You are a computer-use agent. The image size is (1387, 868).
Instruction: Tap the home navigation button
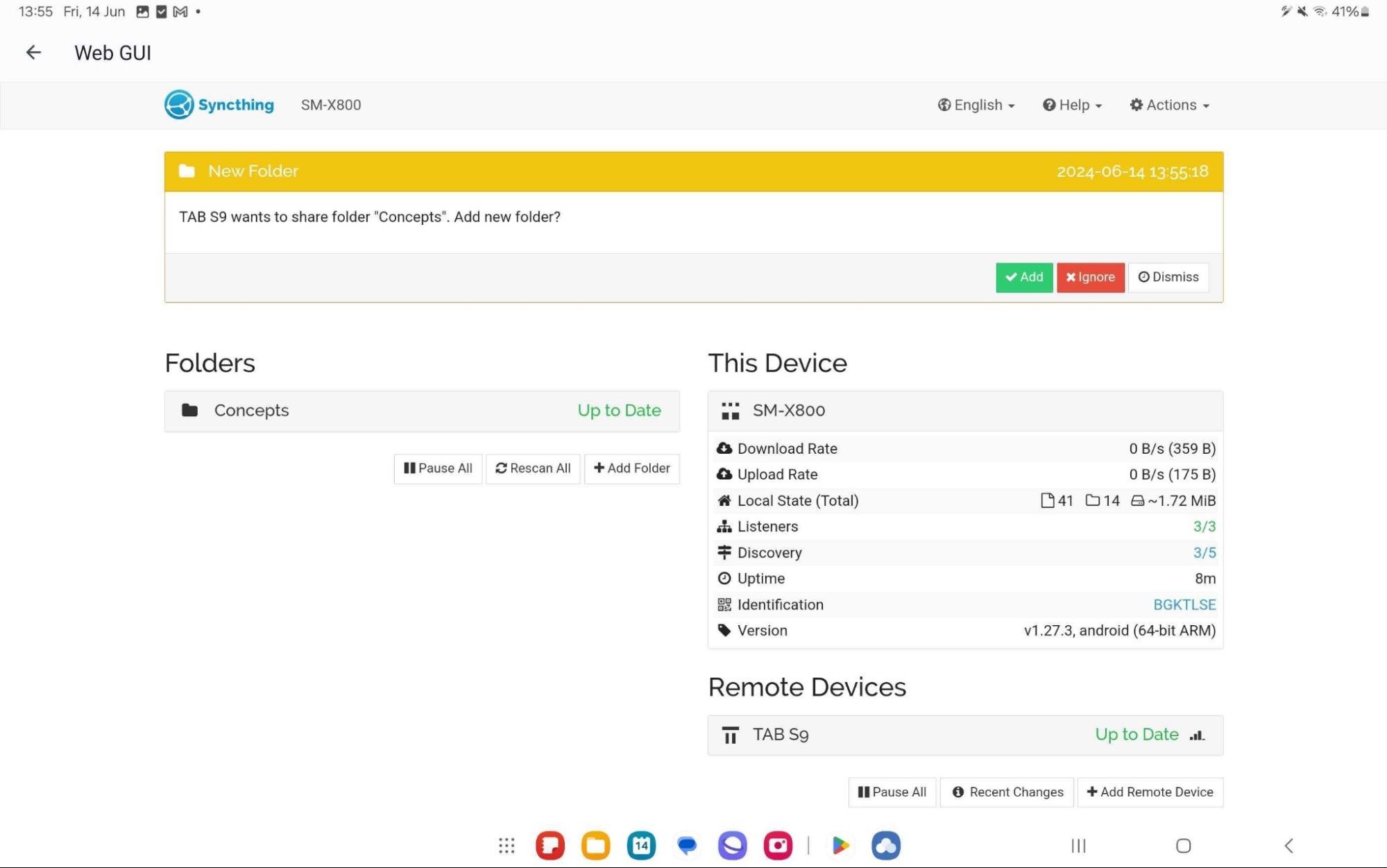click(x=1184, y=846)
